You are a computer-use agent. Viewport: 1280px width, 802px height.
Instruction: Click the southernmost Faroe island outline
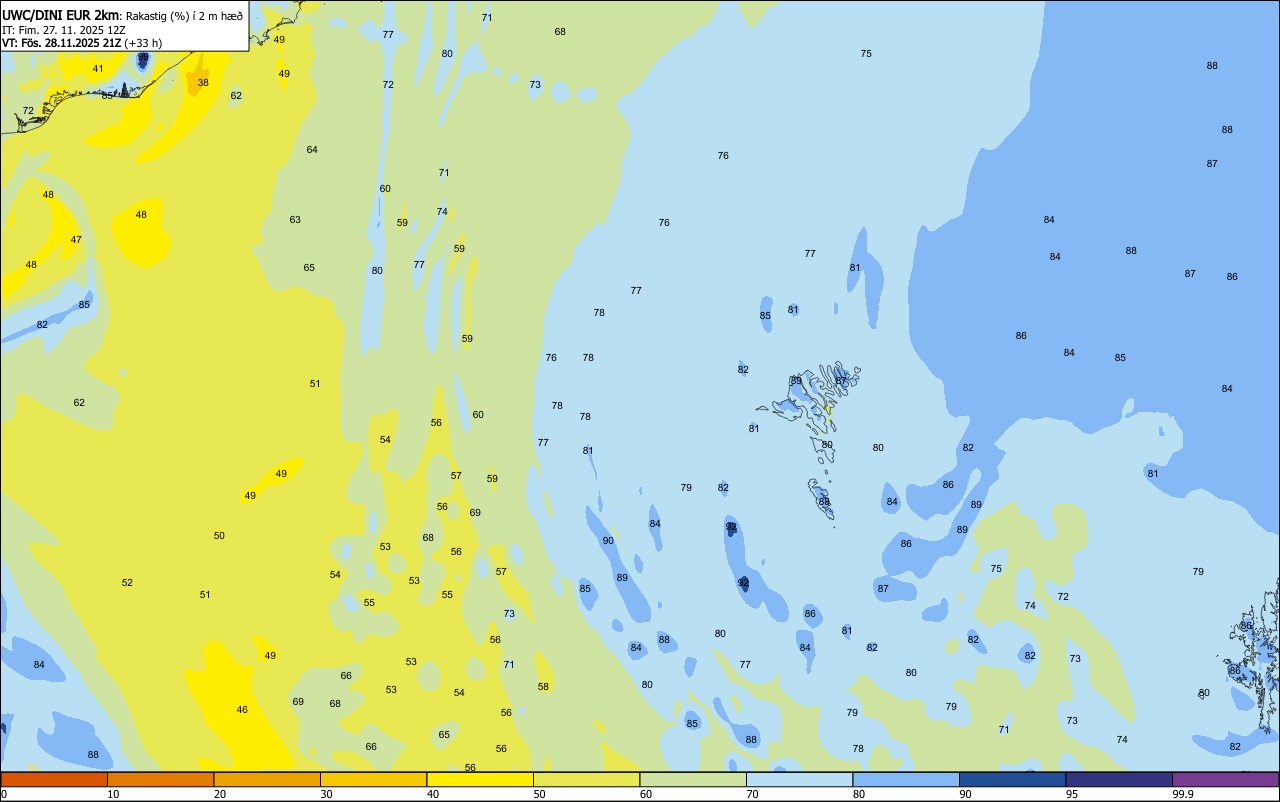pos(821,498)
